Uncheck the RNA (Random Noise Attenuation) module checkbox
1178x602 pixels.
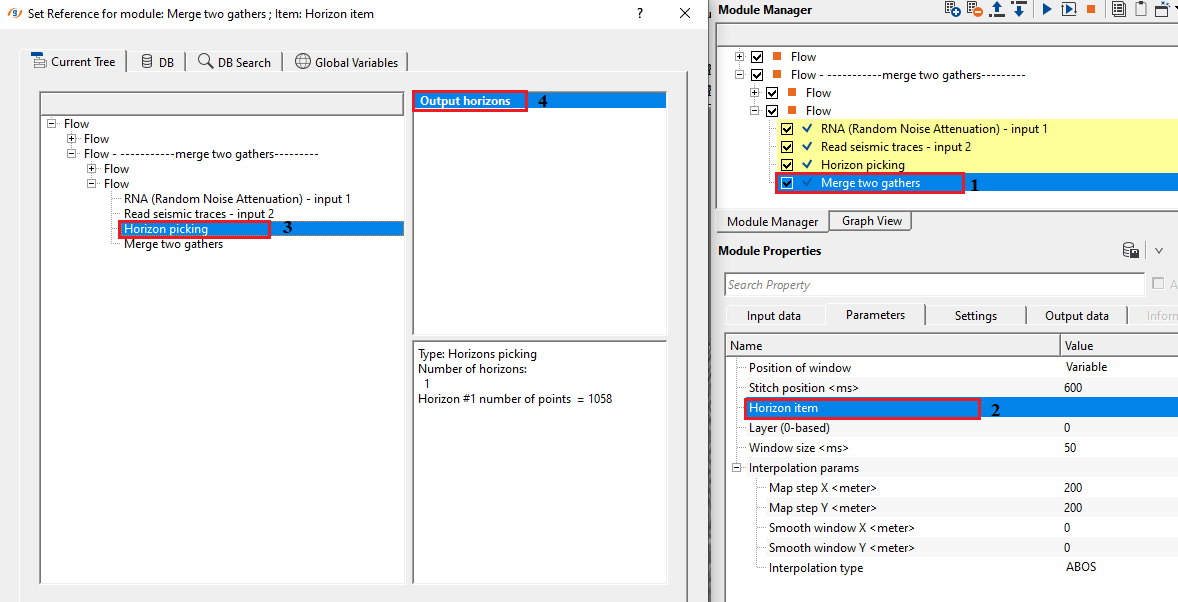coord(787,129)
